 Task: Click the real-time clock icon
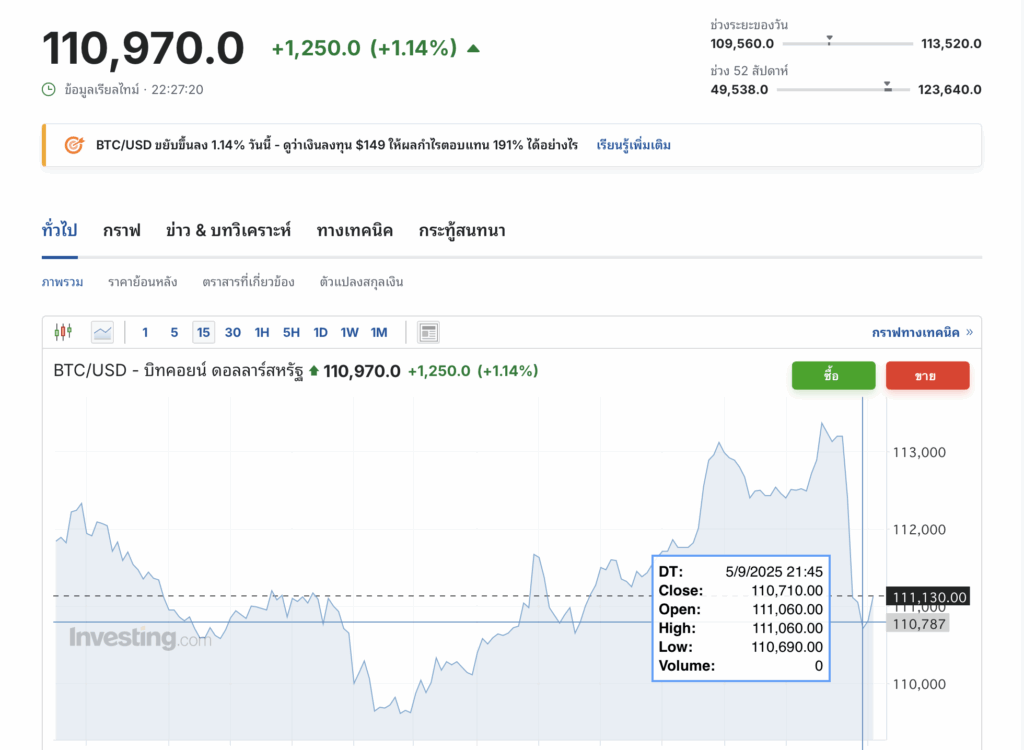pyautogui.click(x=49, y=89)
